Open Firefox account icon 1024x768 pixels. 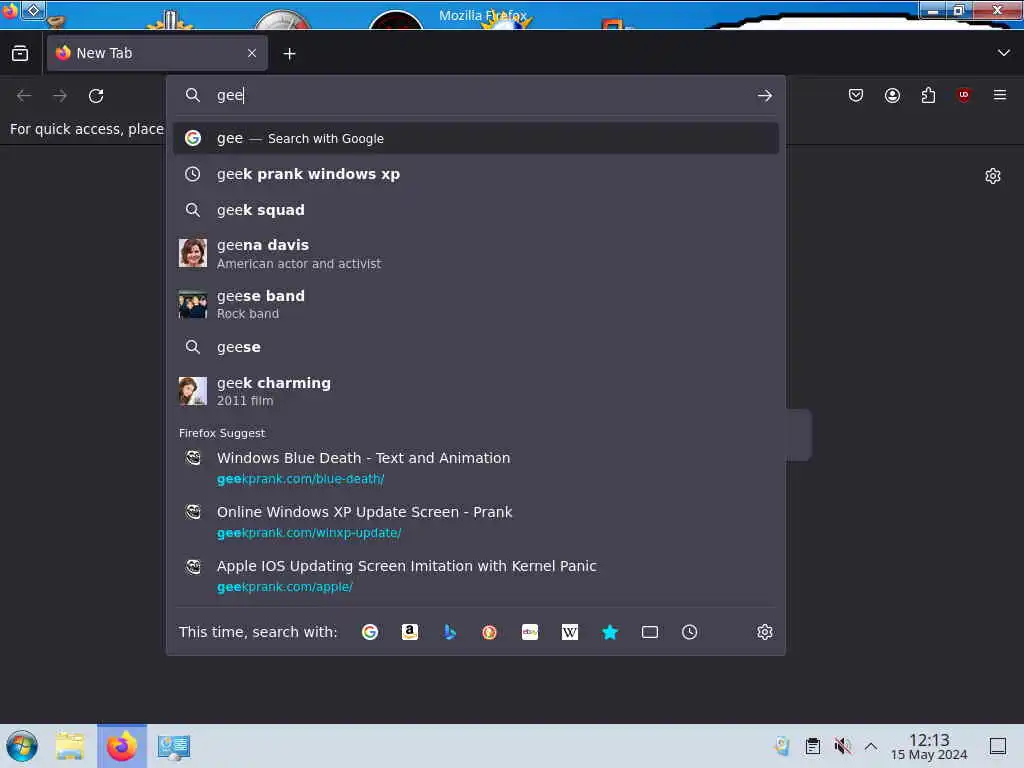(892, 95)
